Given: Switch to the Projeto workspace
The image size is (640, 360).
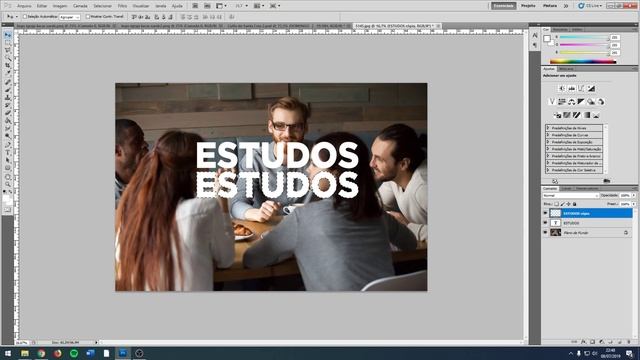Looking at the screenshot, I should (x=528, y=6).
